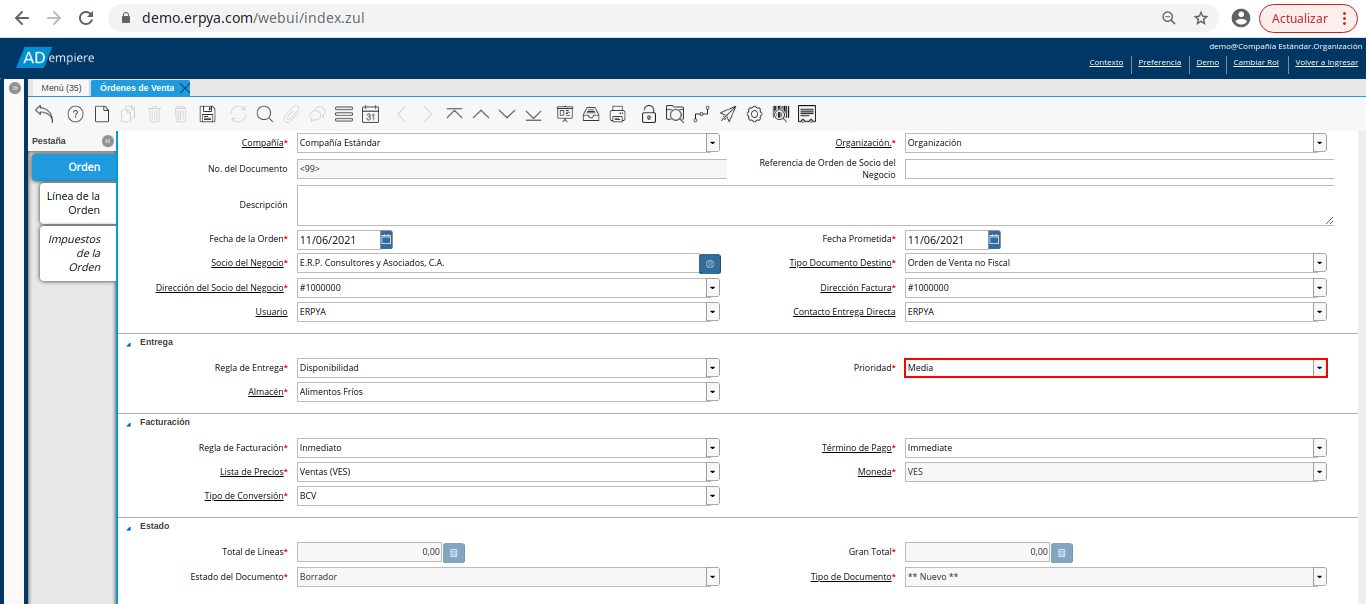Click the process gear icon in the toolbar
Screen dimensions: 1366x604
pyautogui.click(x=755, y=114)
